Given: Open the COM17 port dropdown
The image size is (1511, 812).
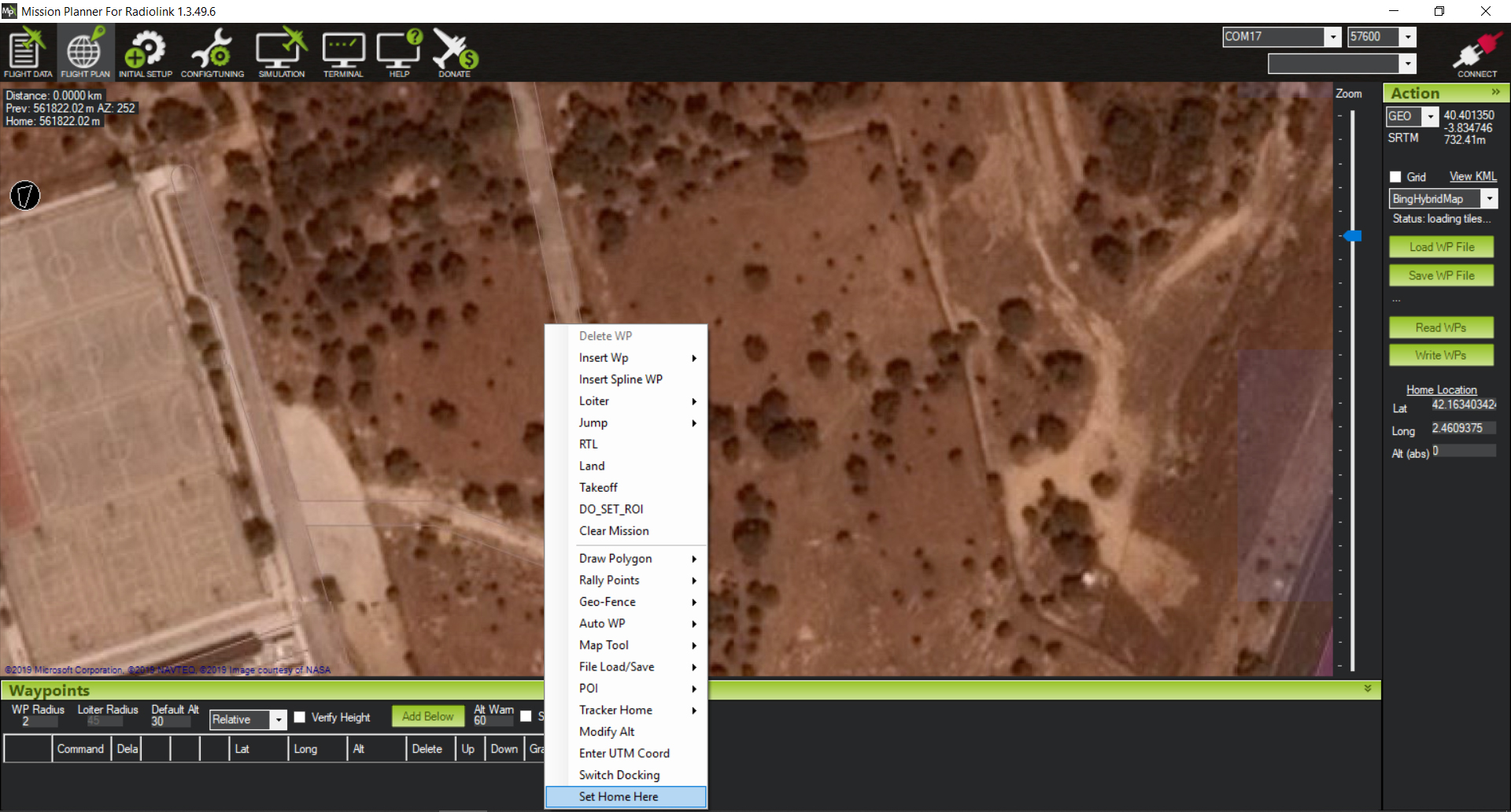Looking at the screenshot, I should click(x=1332, y=37).
